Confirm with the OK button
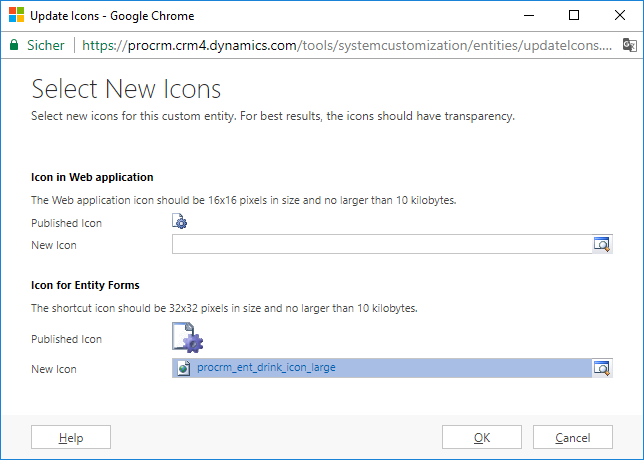Viewport: 644px width, 460px height. pos(482,437)
